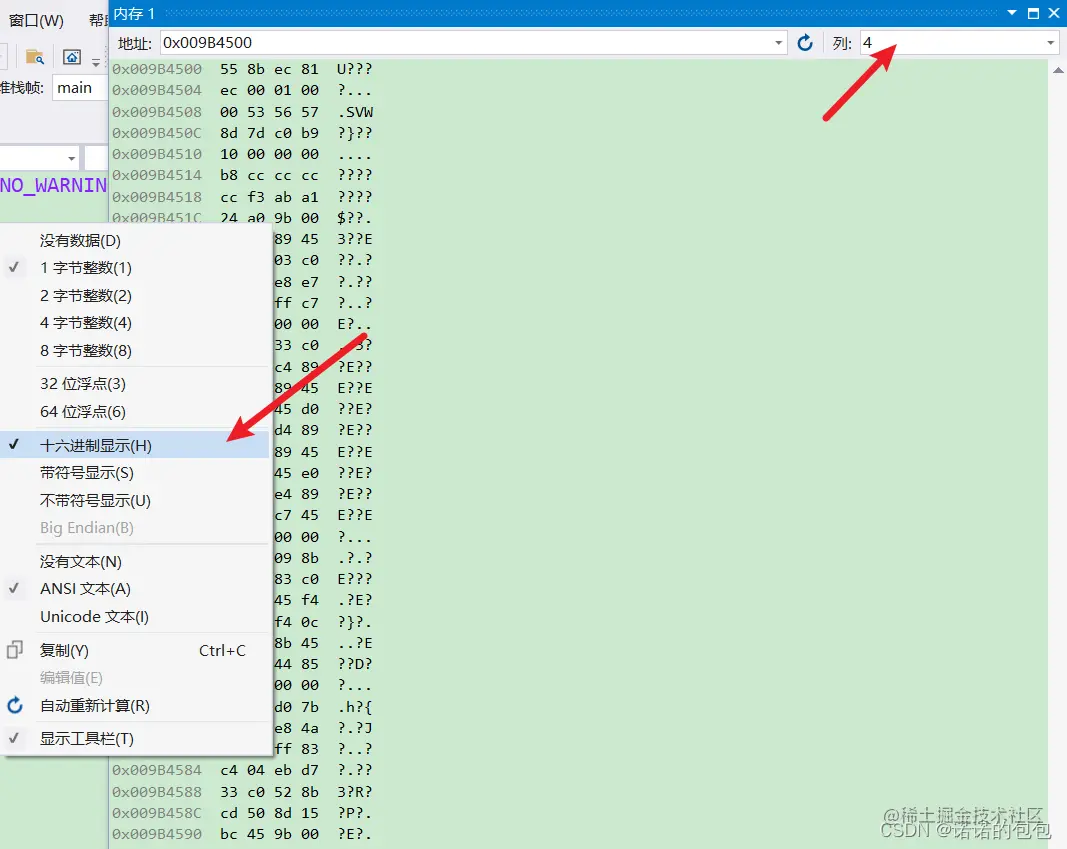Image resolution: width=1067 pixels, height=849 pixels.
Task: Click the recalculate icon beside 自动重新计算(R)
Action: (15, 705)
